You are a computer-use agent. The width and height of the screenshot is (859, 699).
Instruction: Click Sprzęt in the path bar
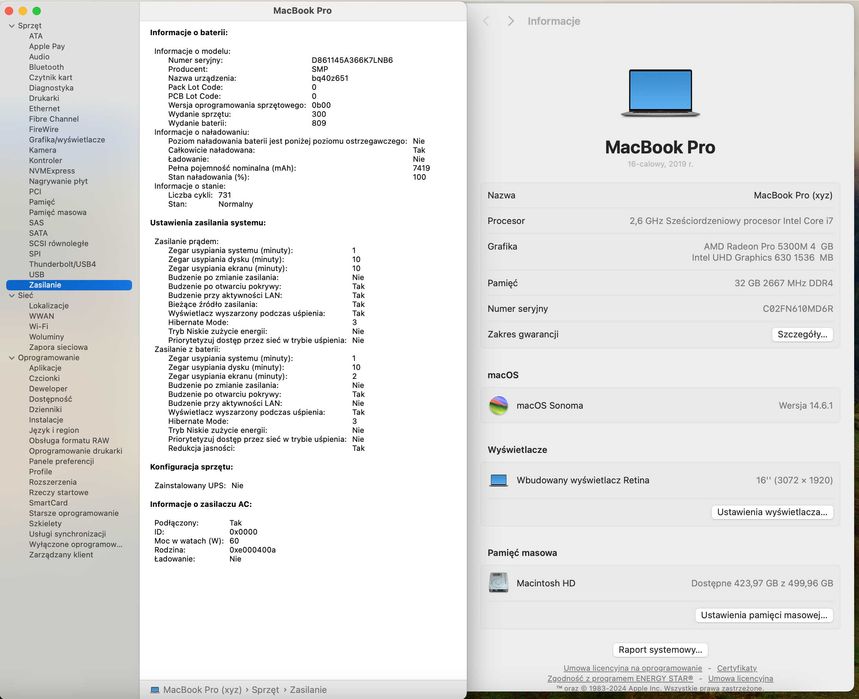pyautogui.click(x=265, y=690)
